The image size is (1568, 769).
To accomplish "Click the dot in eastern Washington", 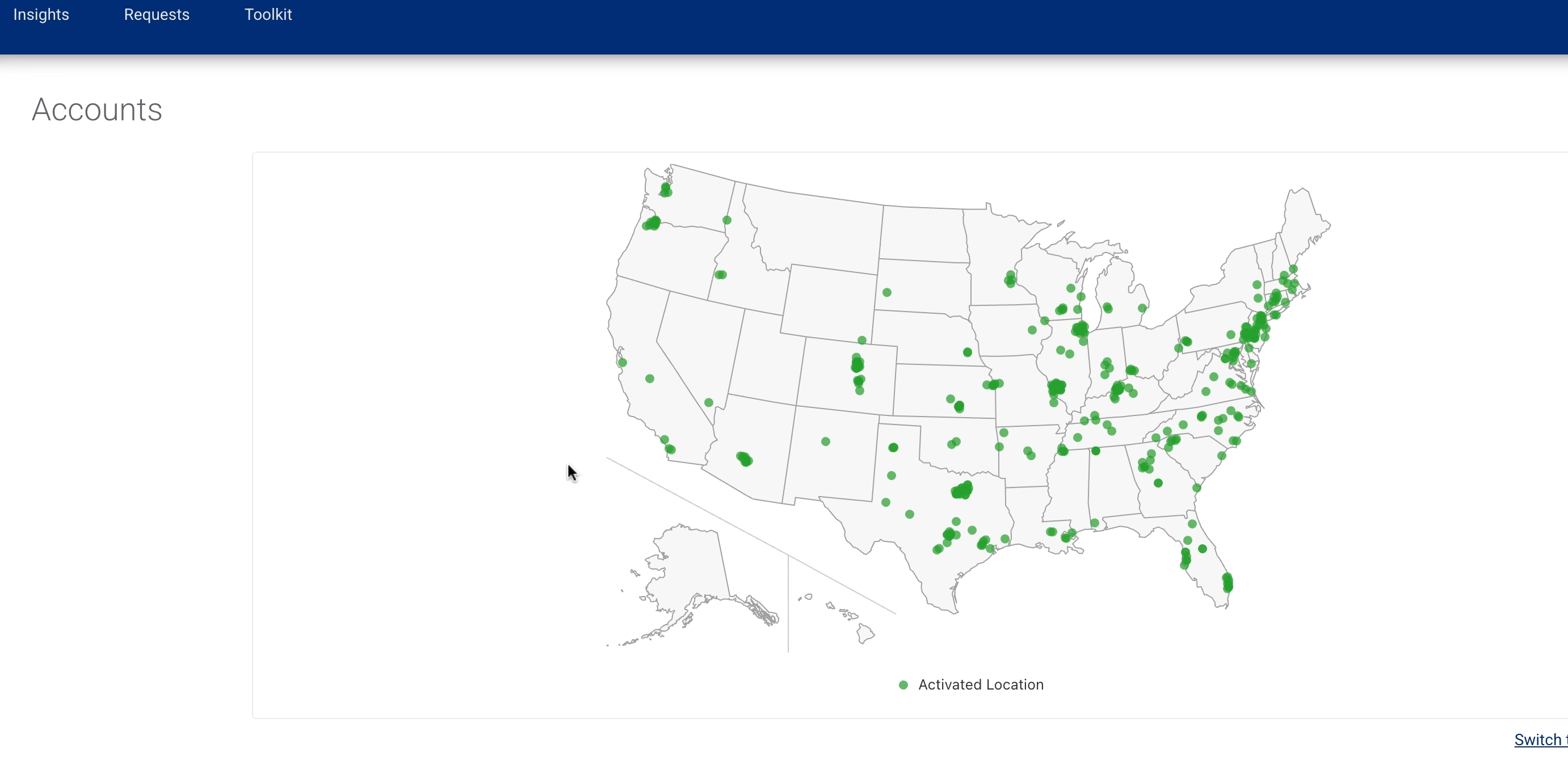I will click(x=727, y=220).
